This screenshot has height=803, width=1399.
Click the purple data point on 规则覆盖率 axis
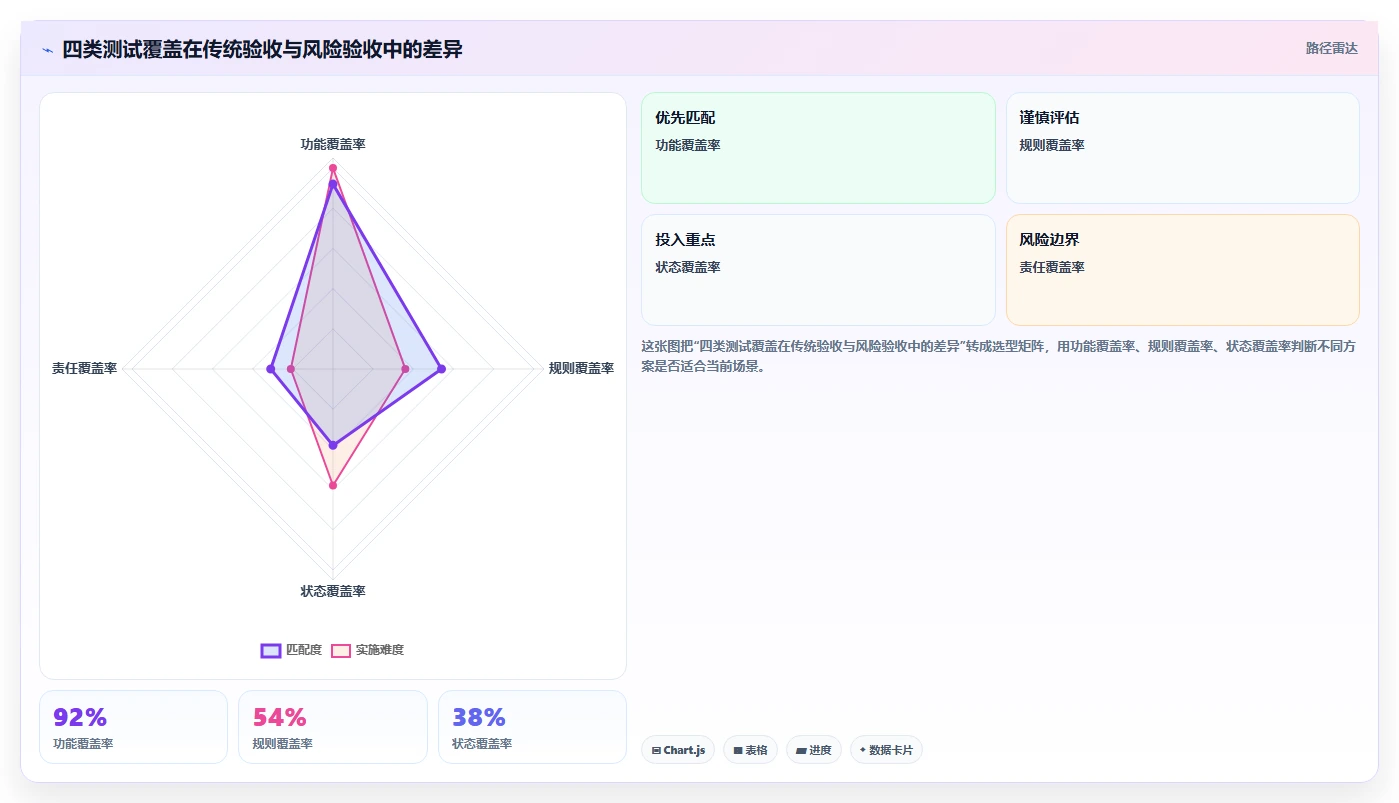point(442,369)
